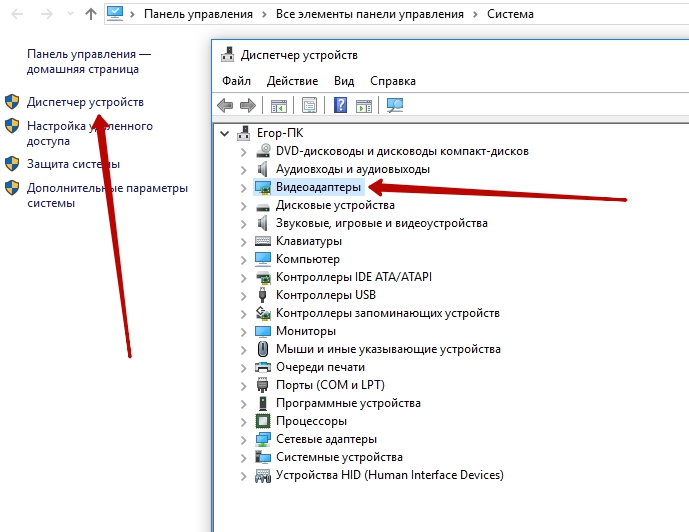
Task: Expand the Мониторы node
Action: point(243,332)
